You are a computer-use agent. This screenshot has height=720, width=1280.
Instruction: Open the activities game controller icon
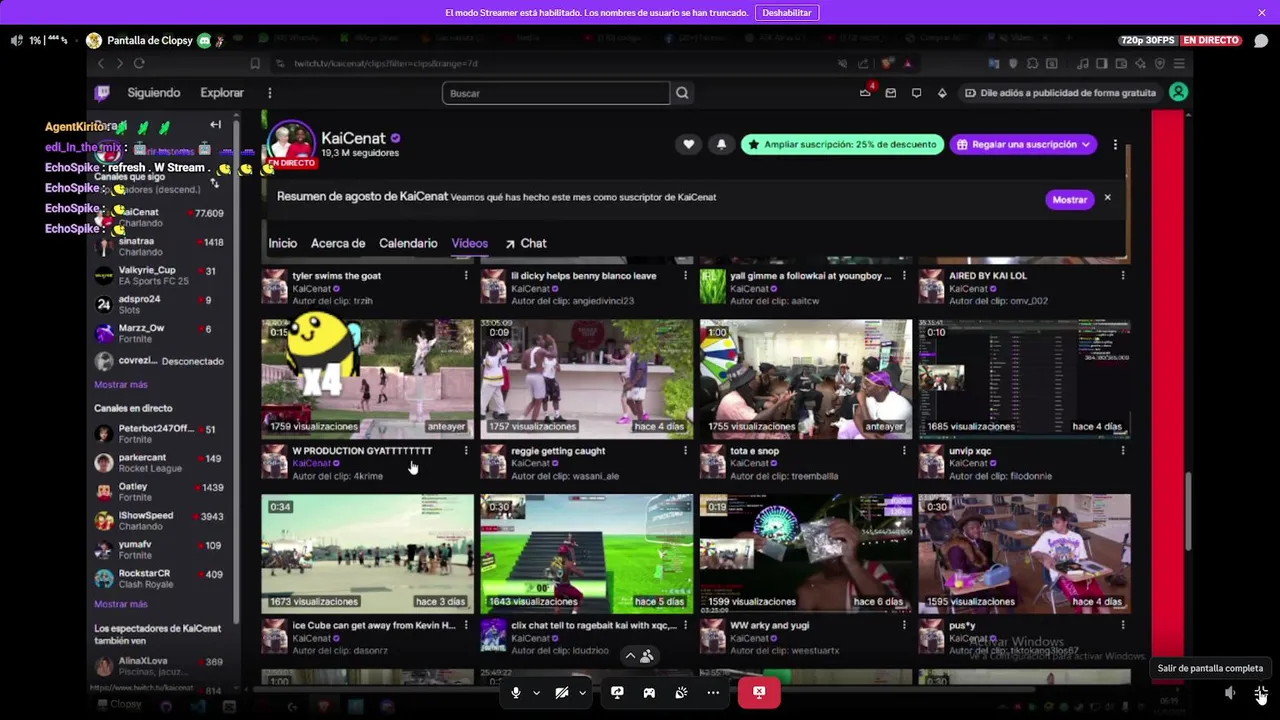pyautogui.click(x=649, y=692)
